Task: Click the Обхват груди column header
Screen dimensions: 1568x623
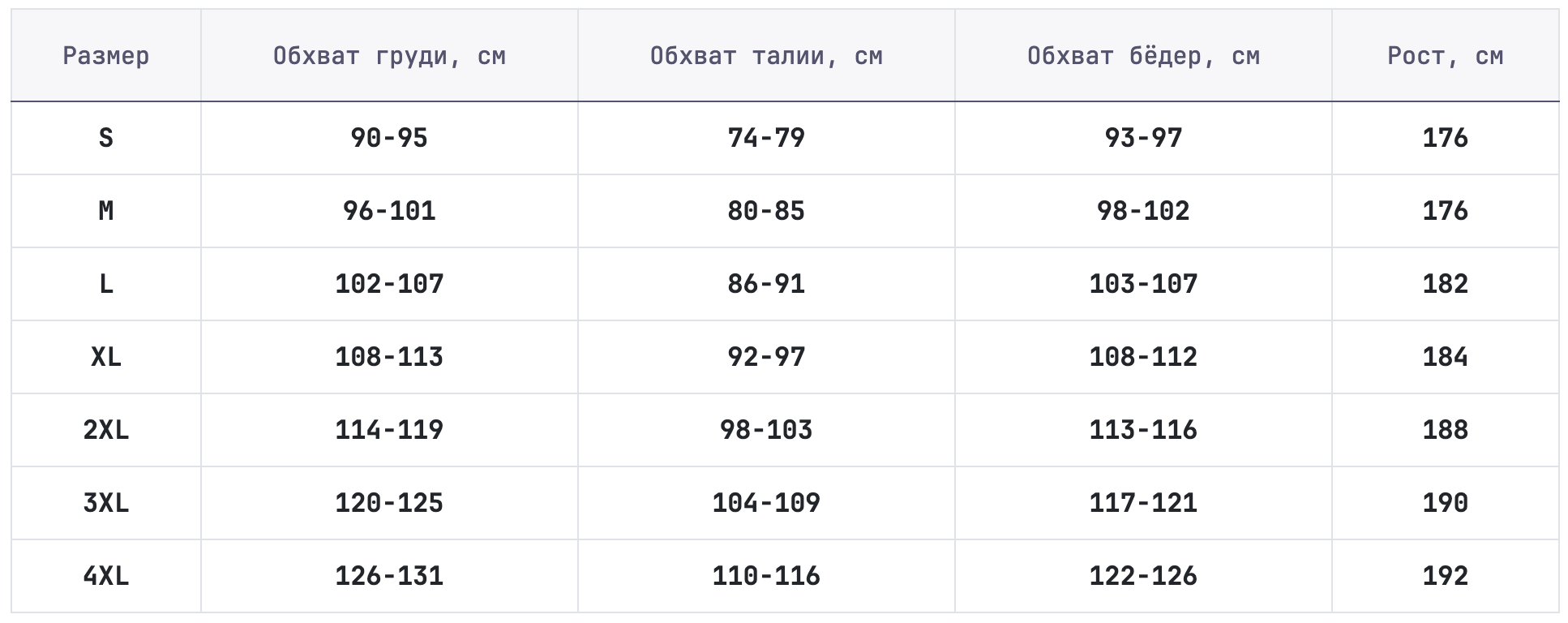Action: point(389,56)
